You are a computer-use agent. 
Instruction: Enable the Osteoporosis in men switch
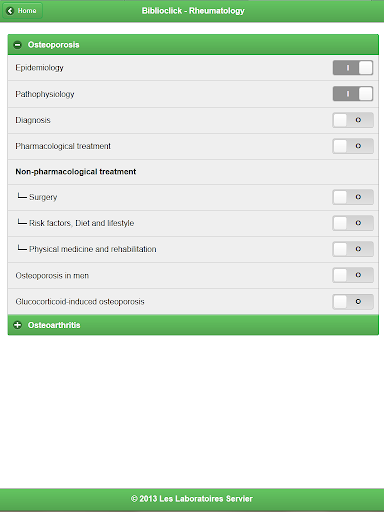353,275
